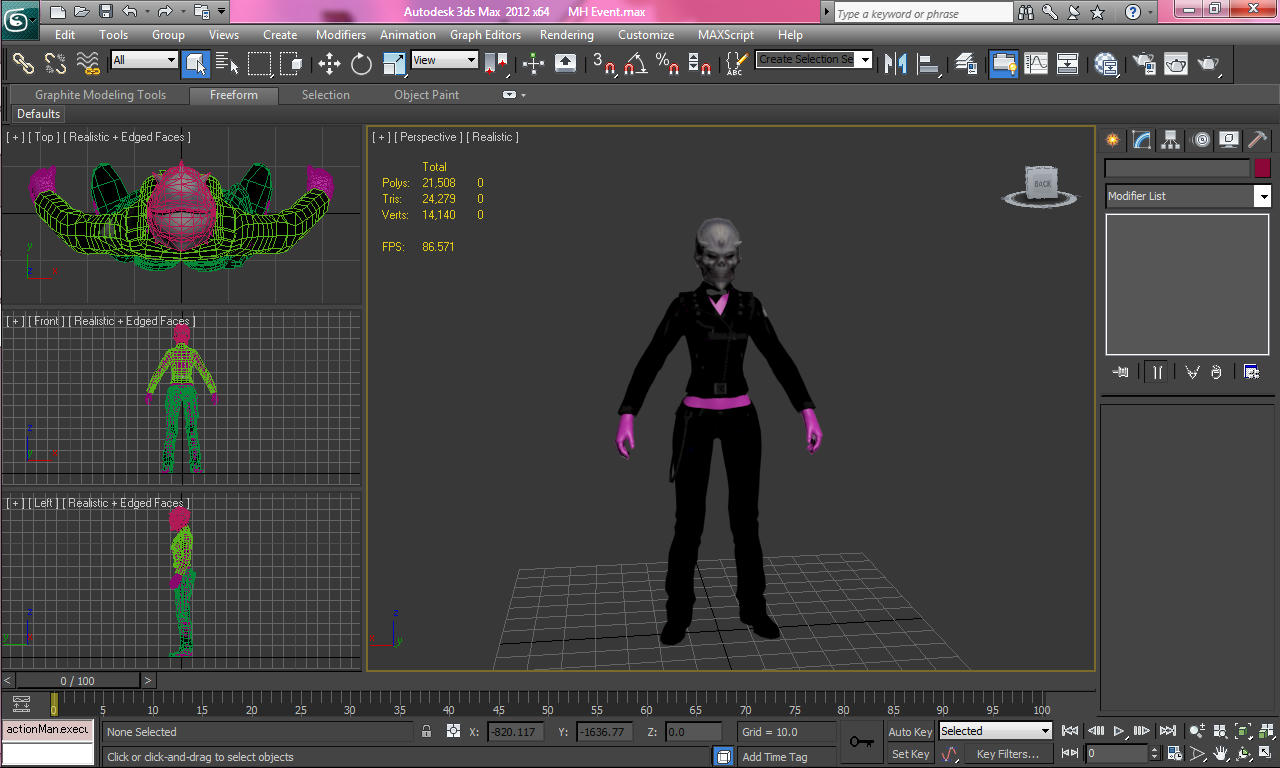Open the Schematic View
This screenshot has height=768, width=1280.
click(1068, 64)
